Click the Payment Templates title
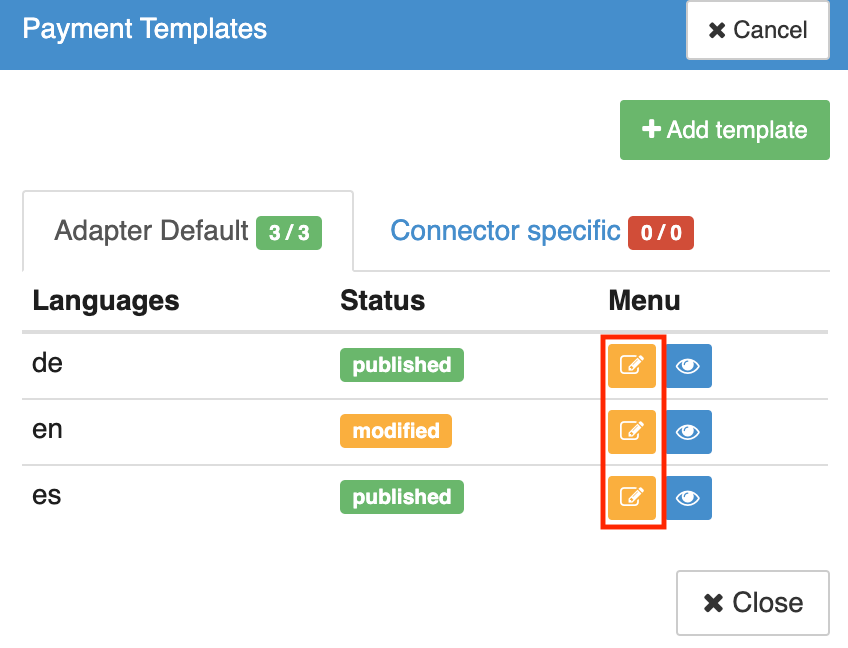The width and height of the screenshot is (848, 648). pyautogui.click(x=144, y=29)
